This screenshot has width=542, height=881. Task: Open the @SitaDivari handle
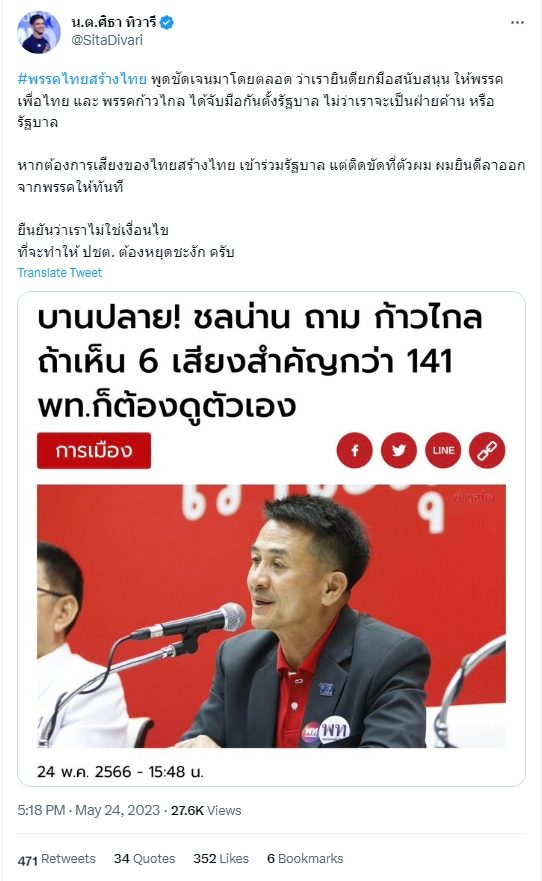107,40
